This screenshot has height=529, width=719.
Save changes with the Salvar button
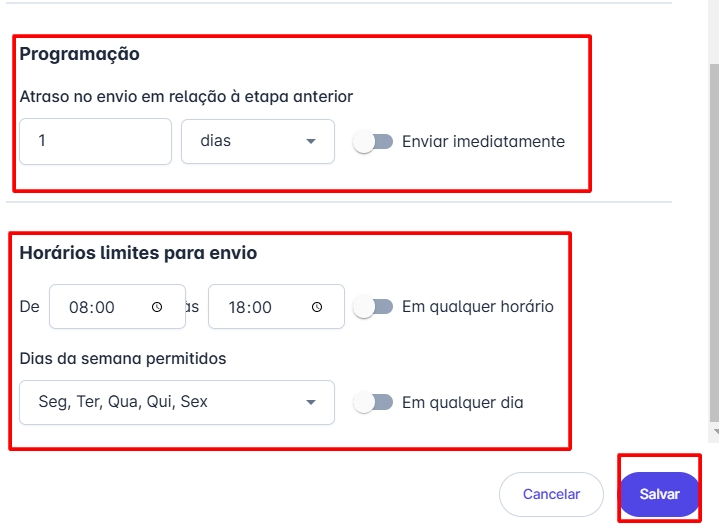coord(659,494)
